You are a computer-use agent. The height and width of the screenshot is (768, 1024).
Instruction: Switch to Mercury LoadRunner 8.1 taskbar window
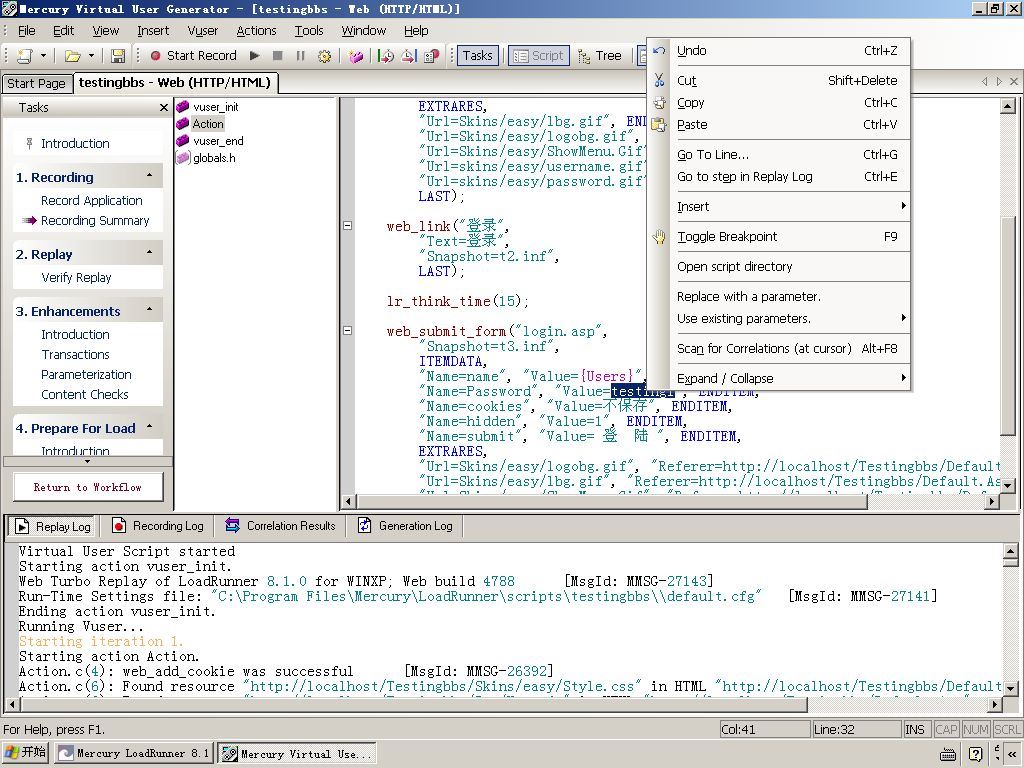point(133,754)
